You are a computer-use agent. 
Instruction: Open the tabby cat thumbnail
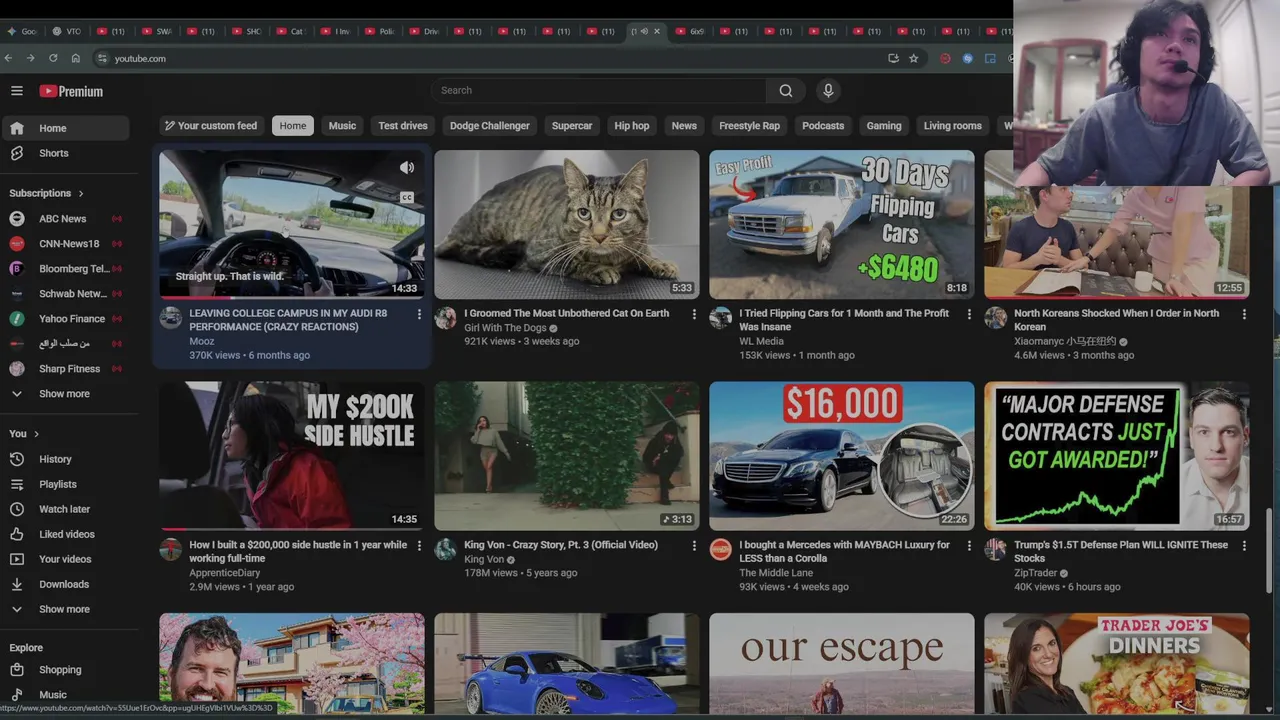click(567, 224)
